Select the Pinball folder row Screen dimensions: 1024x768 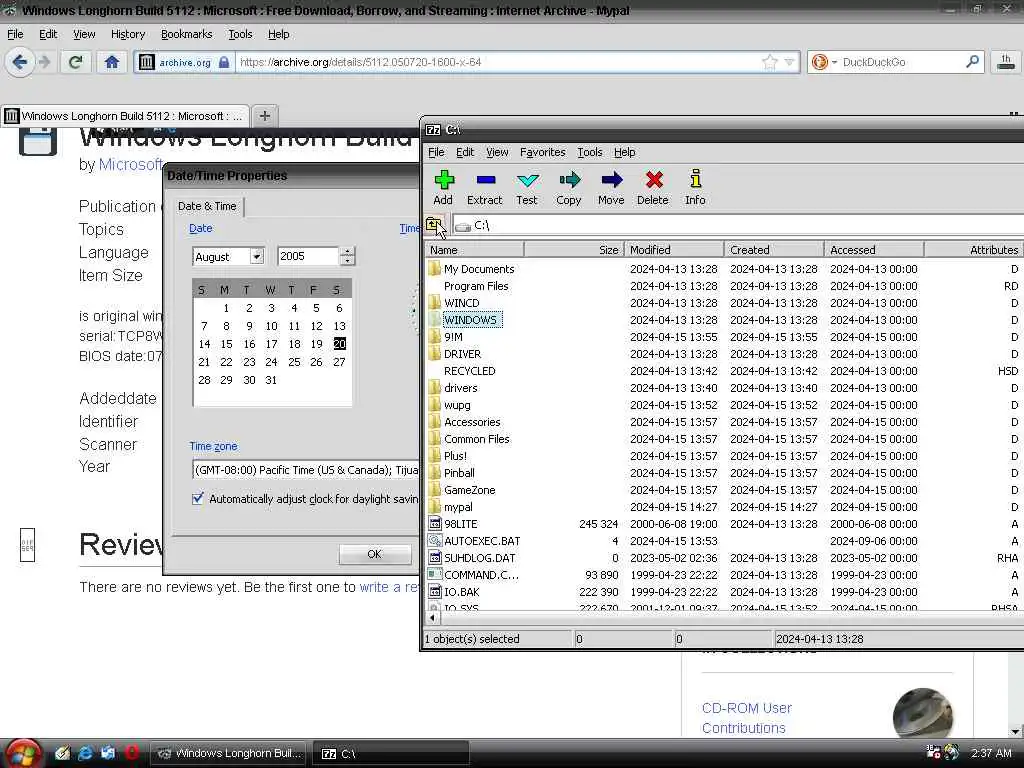[x=459, y=473]
